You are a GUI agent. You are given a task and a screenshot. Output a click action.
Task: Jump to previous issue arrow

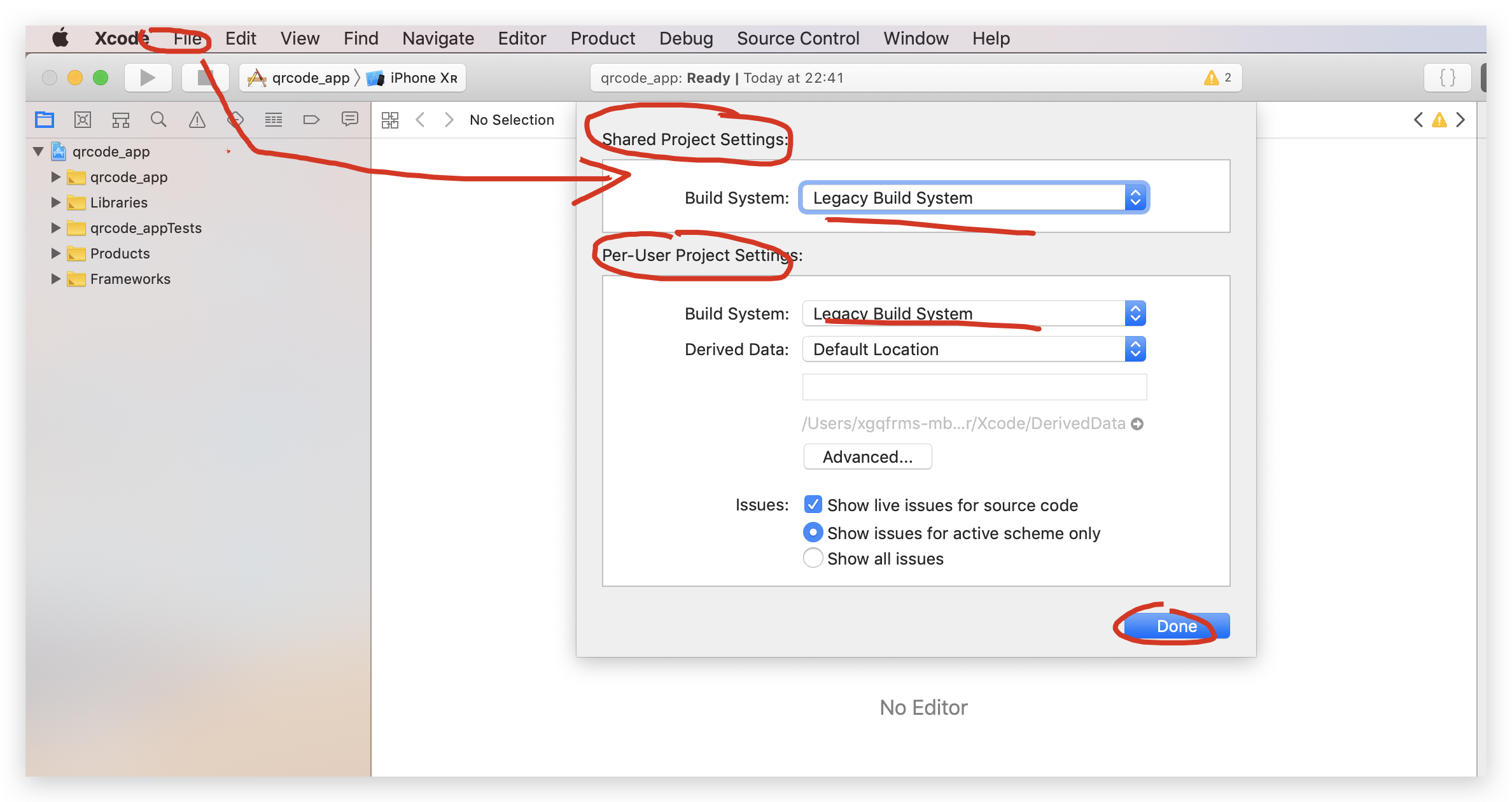click(x=1418, y=120)
